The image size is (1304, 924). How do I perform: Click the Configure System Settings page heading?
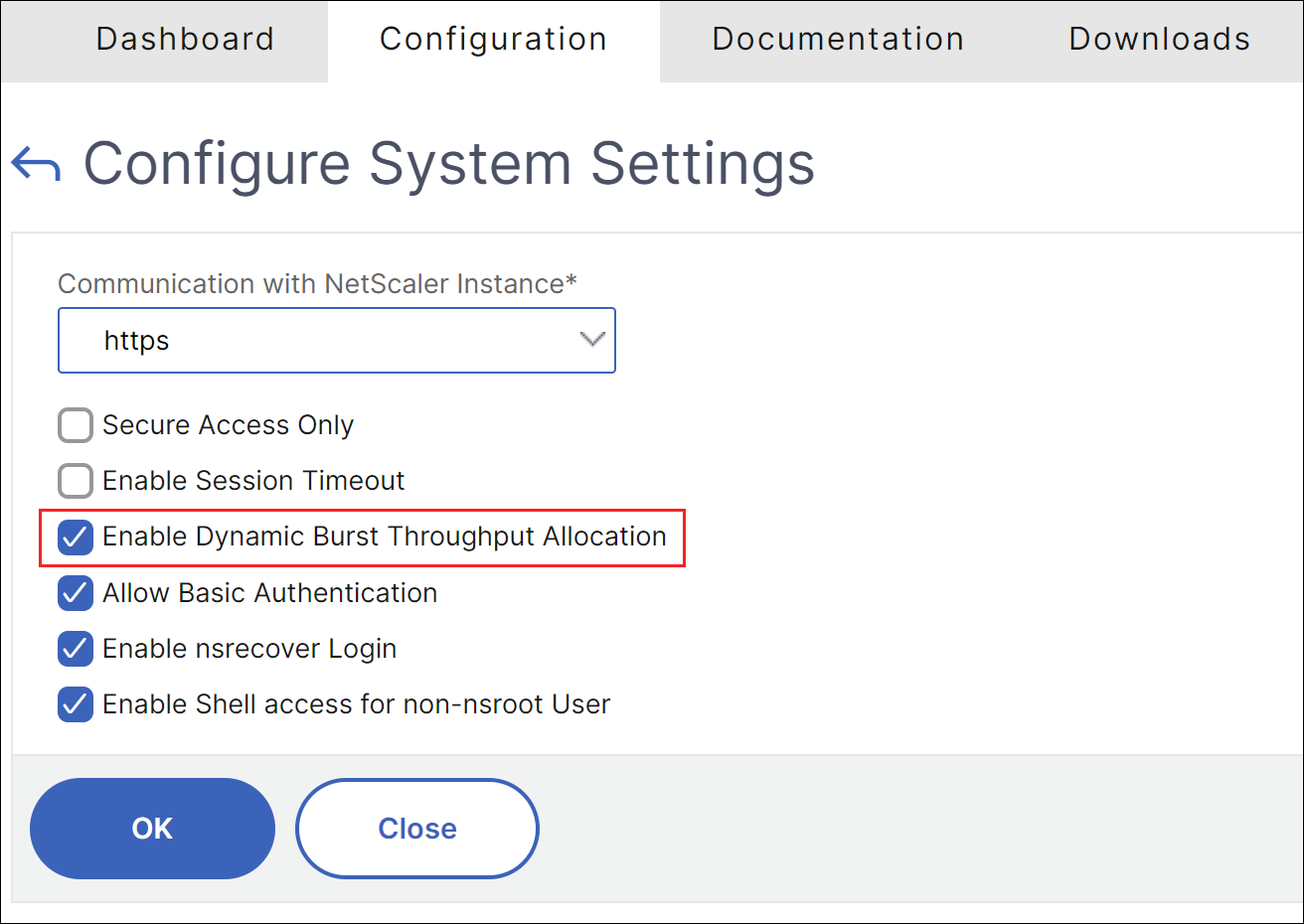(449, 164)
